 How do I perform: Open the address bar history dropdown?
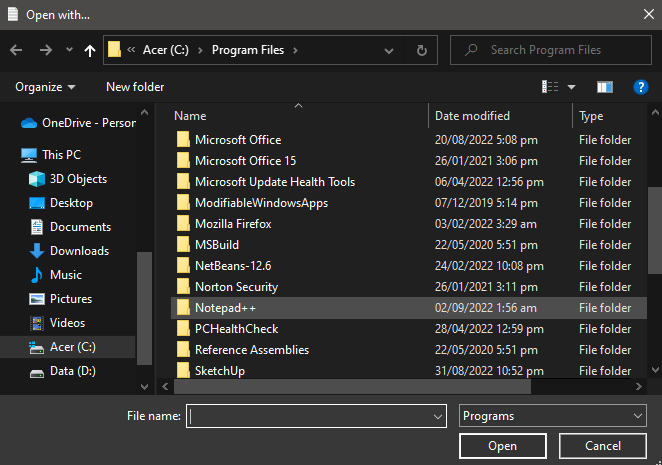click(x=388, y=51)
